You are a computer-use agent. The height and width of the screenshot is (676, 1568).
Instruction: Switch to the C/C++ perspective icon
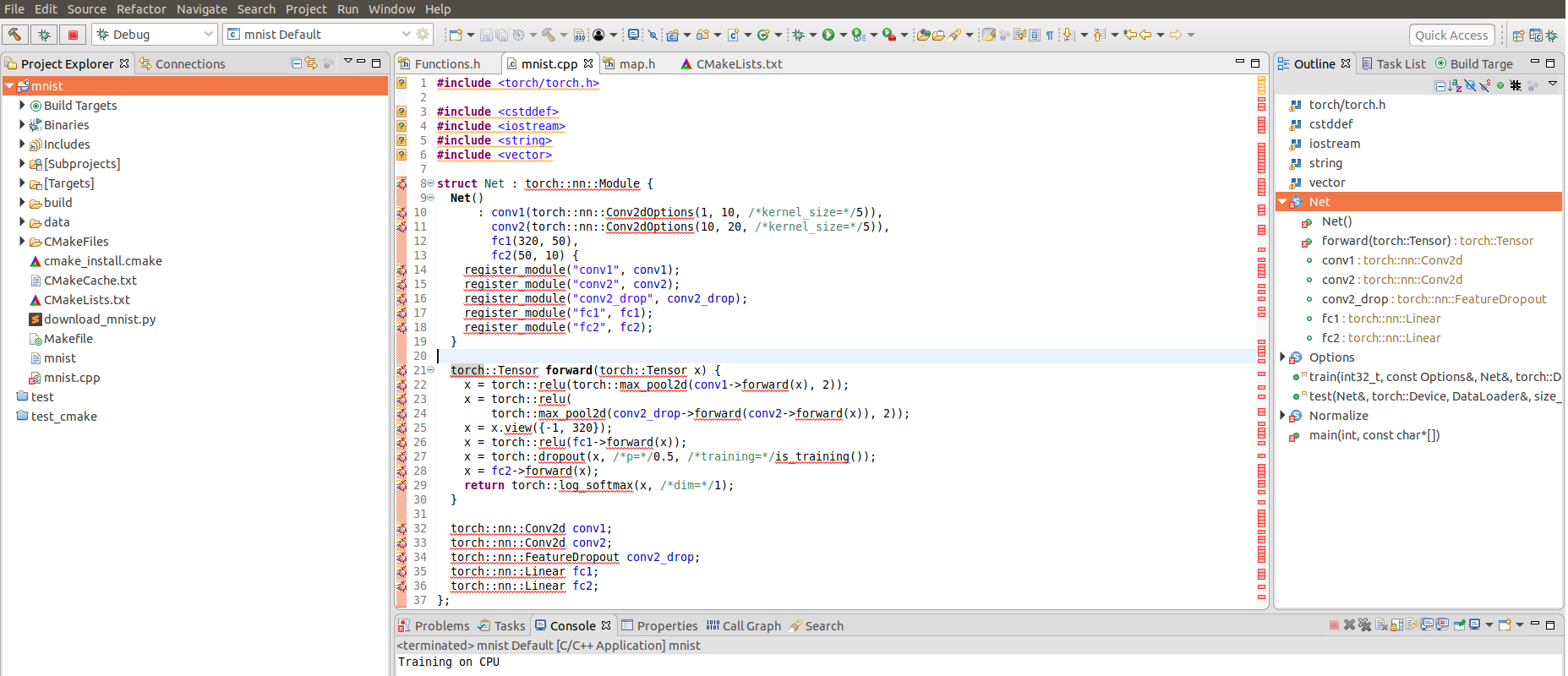click(1535, 35)
